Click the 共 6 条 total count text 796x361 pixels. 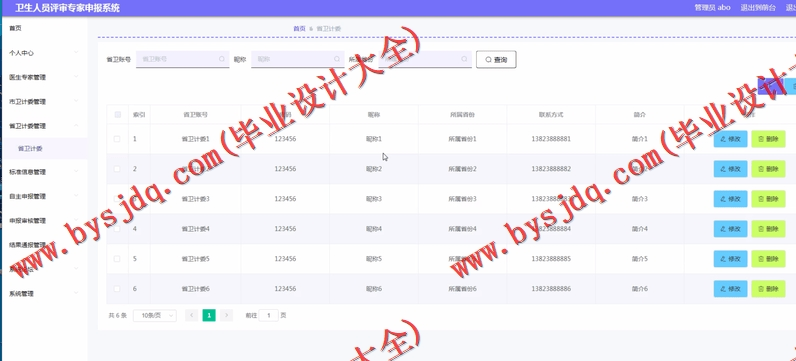pyautogui.click(x=118, y=315)
